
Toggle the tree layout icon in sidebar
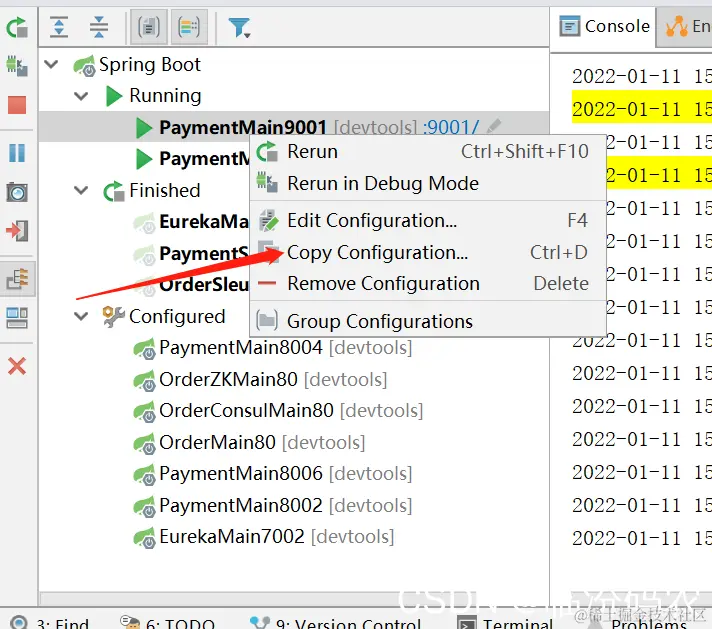[x=17, y=278]
